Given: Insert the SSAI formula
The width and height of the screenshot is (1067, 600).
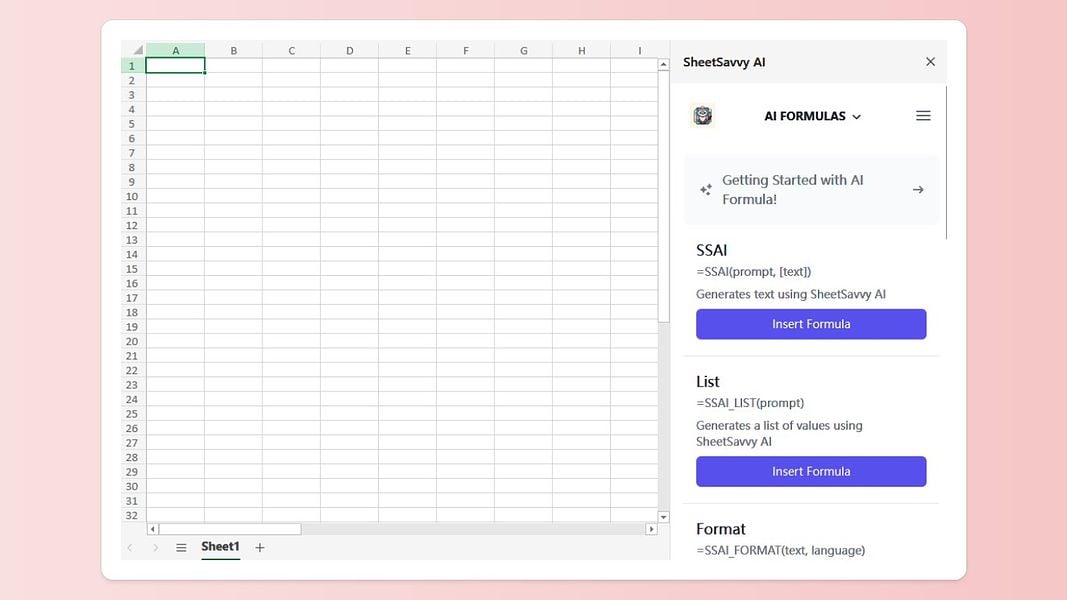Looking at the screenshot, I should [x=811, y=324].
